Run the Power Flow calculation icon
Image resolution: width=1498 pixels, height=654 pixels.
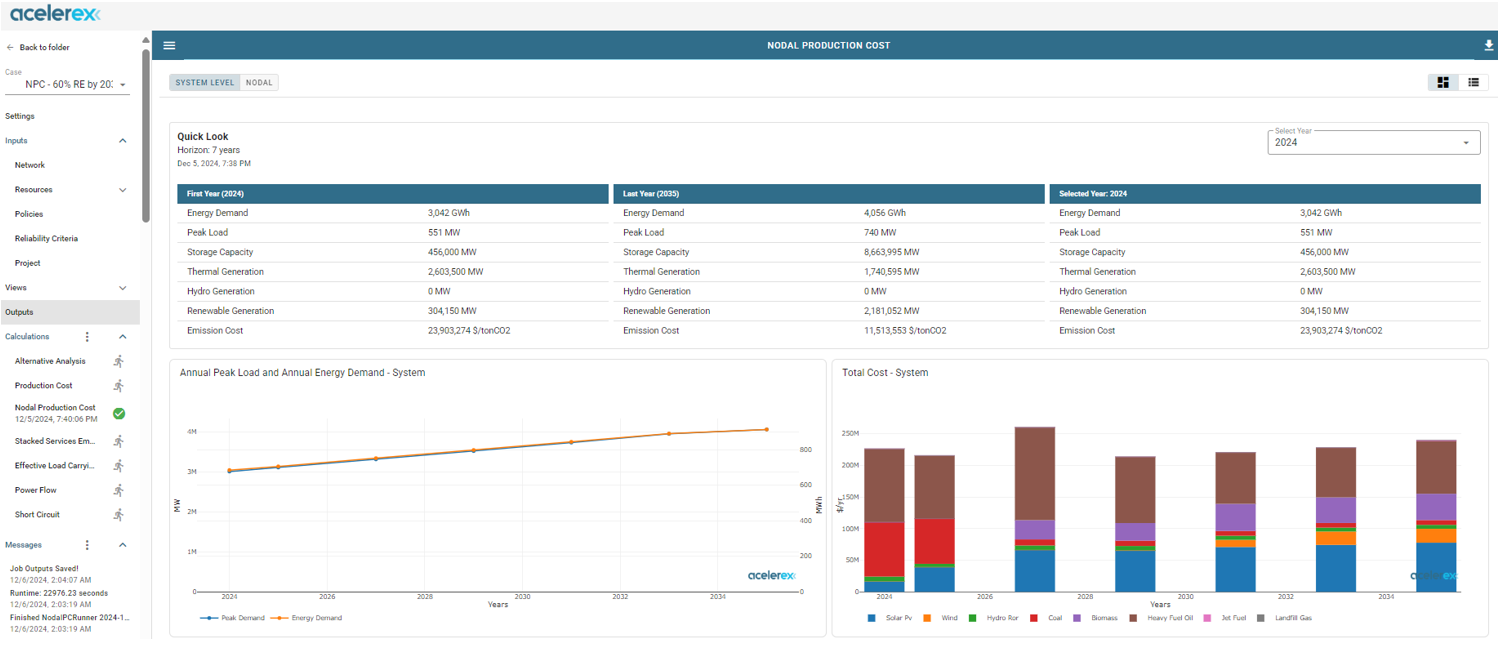click(119, 490)
